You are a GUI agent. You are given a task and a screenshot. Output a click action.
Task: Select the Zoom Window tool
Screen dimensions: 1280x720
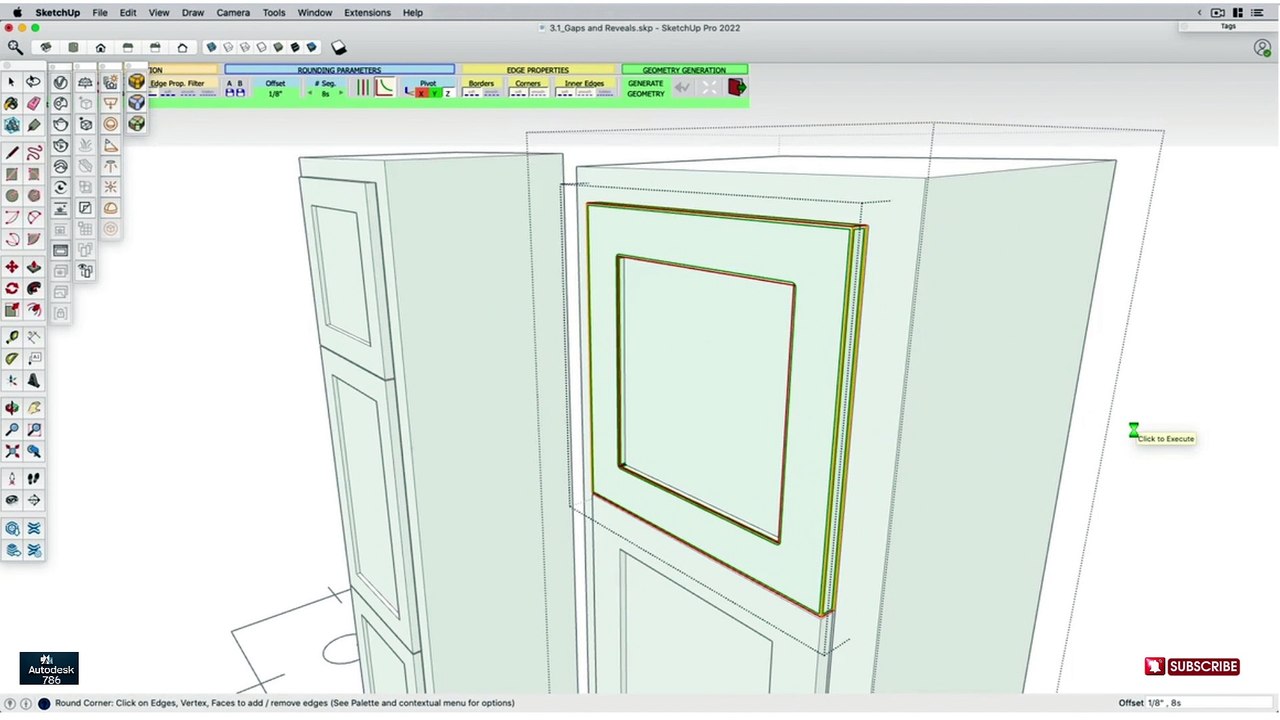pyautogui.click(x=34, y=429)
